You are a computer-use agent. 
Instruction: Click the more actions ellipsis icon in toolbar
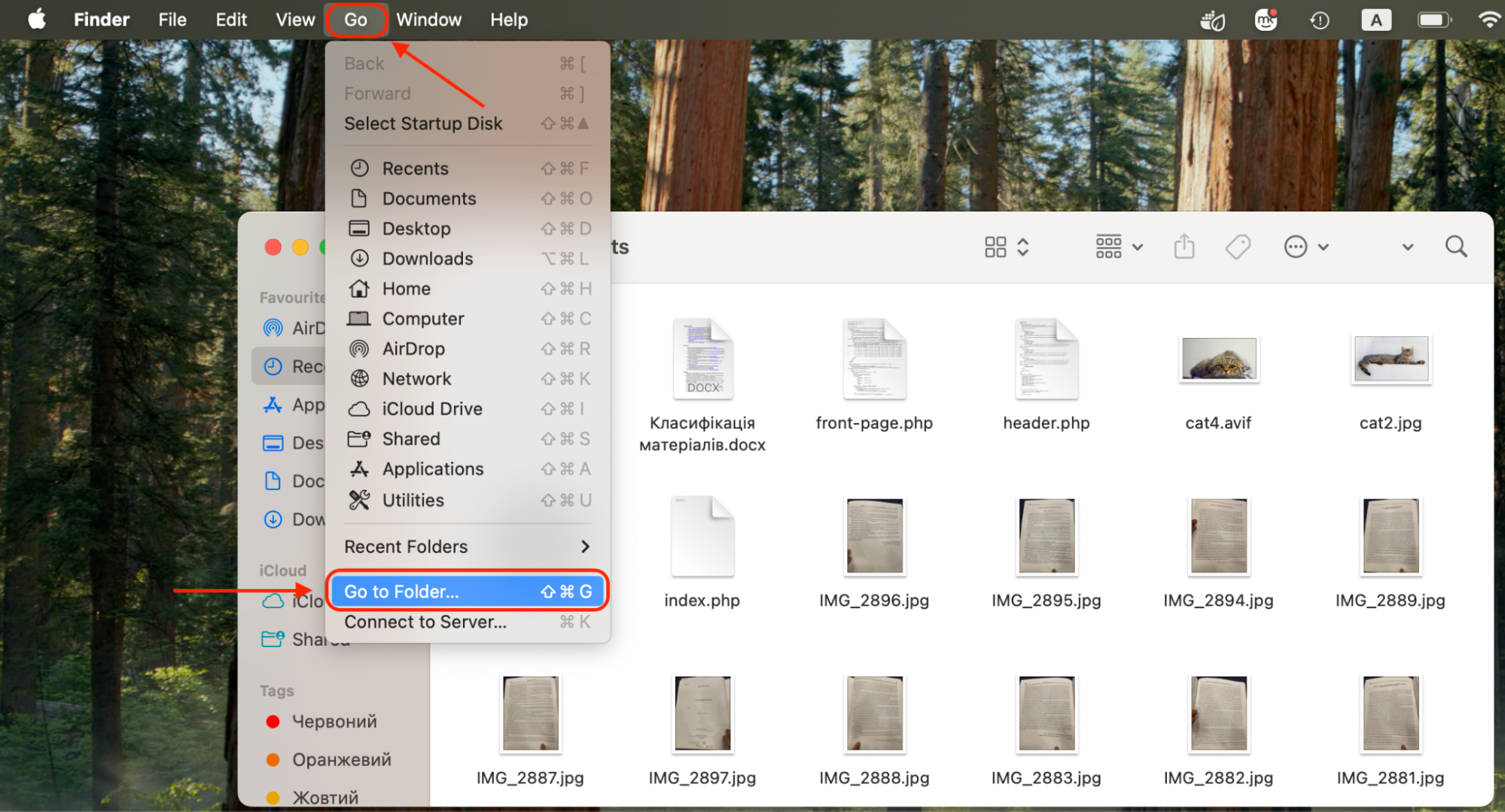point(1296,246)
